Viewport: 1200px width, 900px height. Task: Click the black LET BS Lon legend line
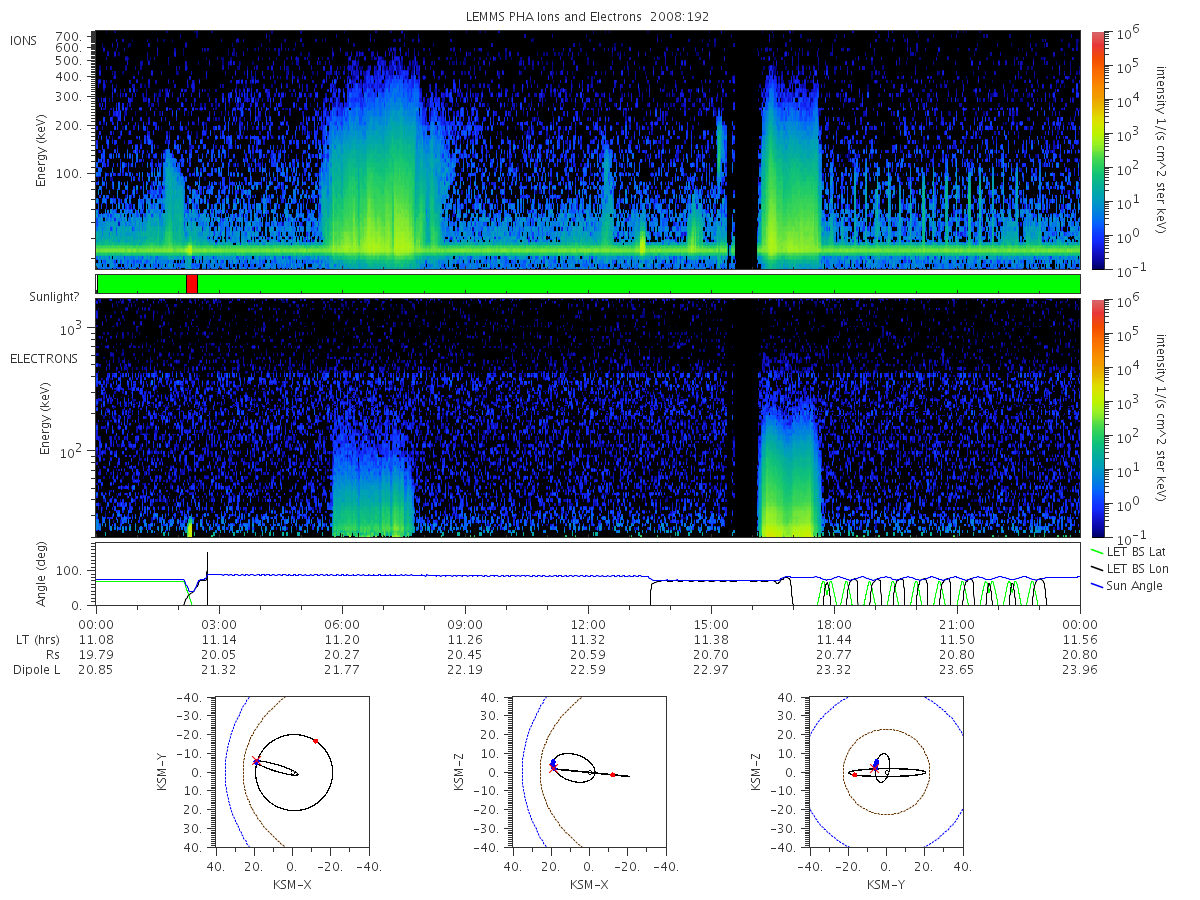coord(1098,568)
